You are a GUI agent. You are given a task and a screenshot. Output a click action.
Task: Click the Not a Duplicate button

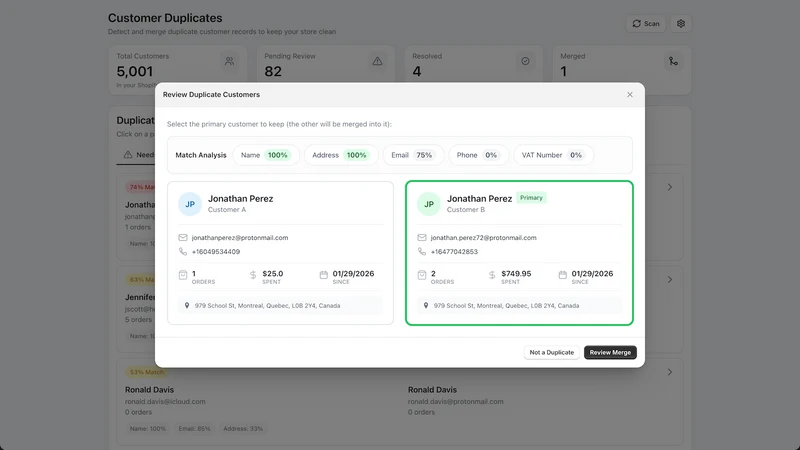552,353
